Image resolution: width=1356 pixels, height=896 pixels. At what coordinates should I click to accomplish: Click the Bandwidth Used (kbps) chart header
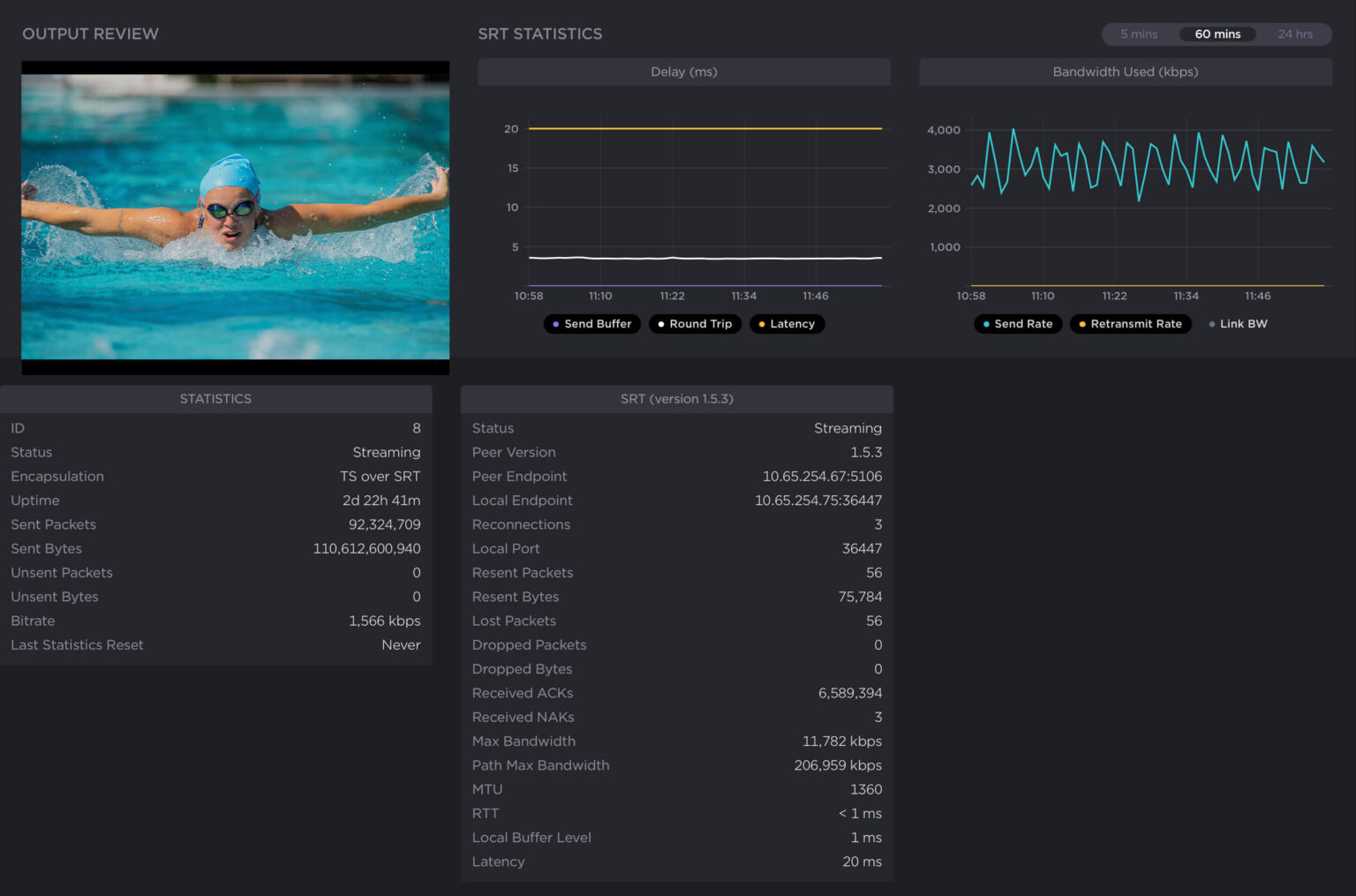[x=1126, y=72]
